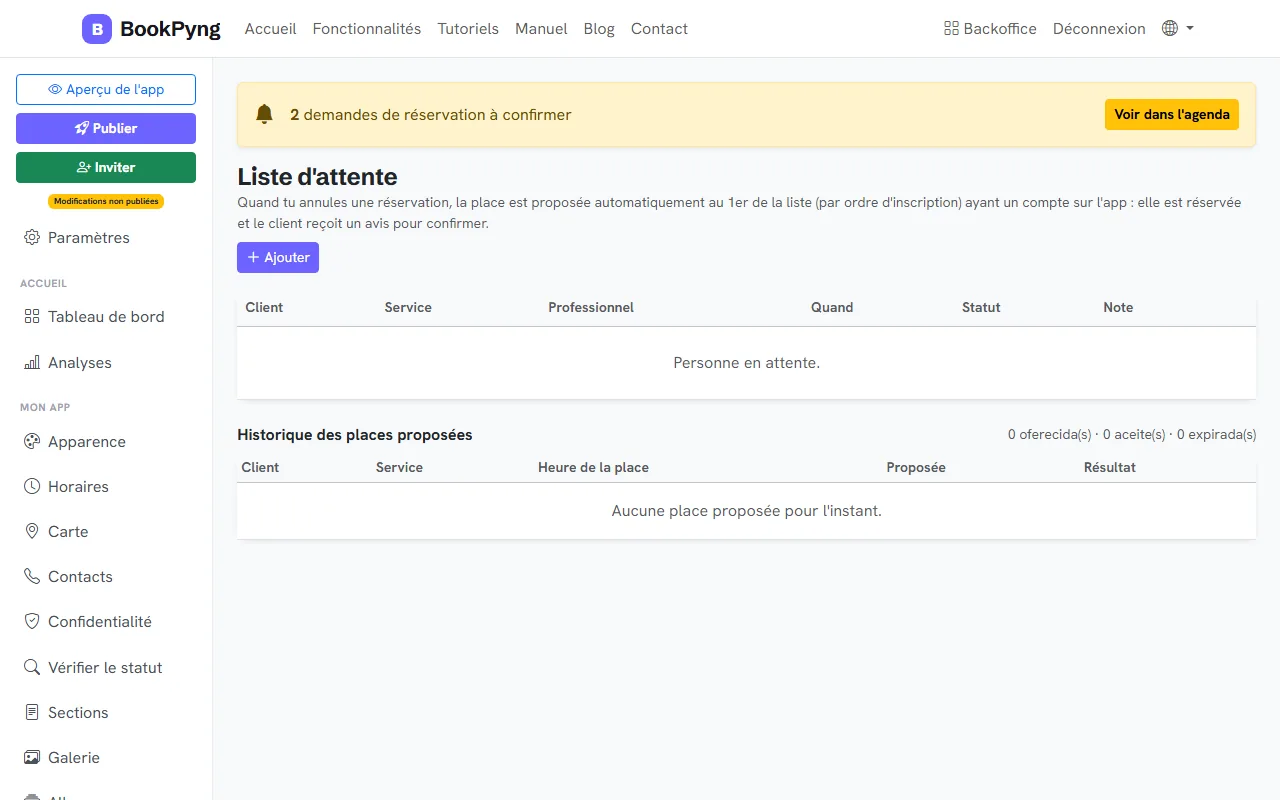The width and height of the screenshot is (1280, 800).
Task: Click the Publier button
Action: click(x=106, y=128)
